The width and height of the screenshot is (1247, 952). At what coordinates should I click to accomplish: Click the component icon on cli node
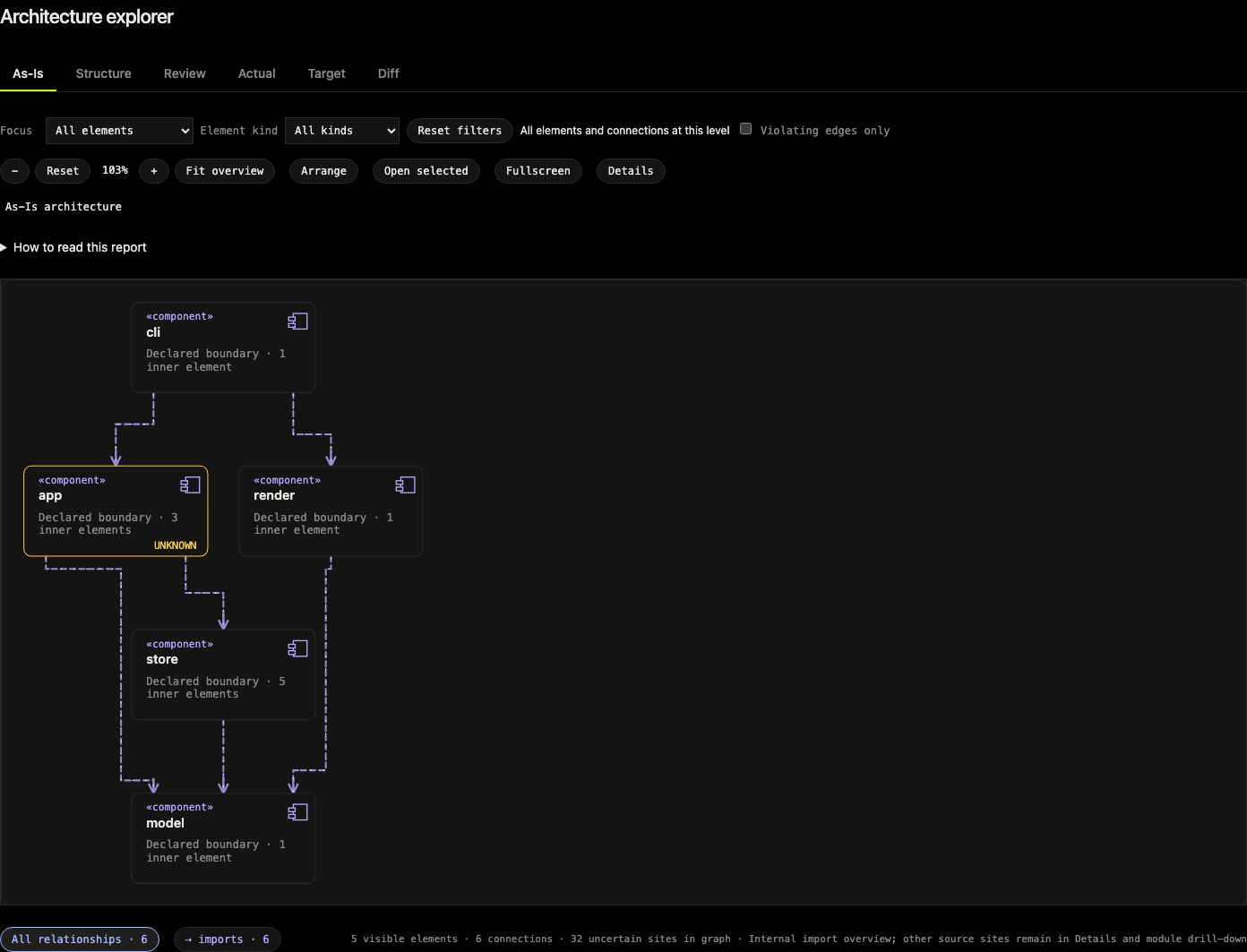[x=297, y=322]
